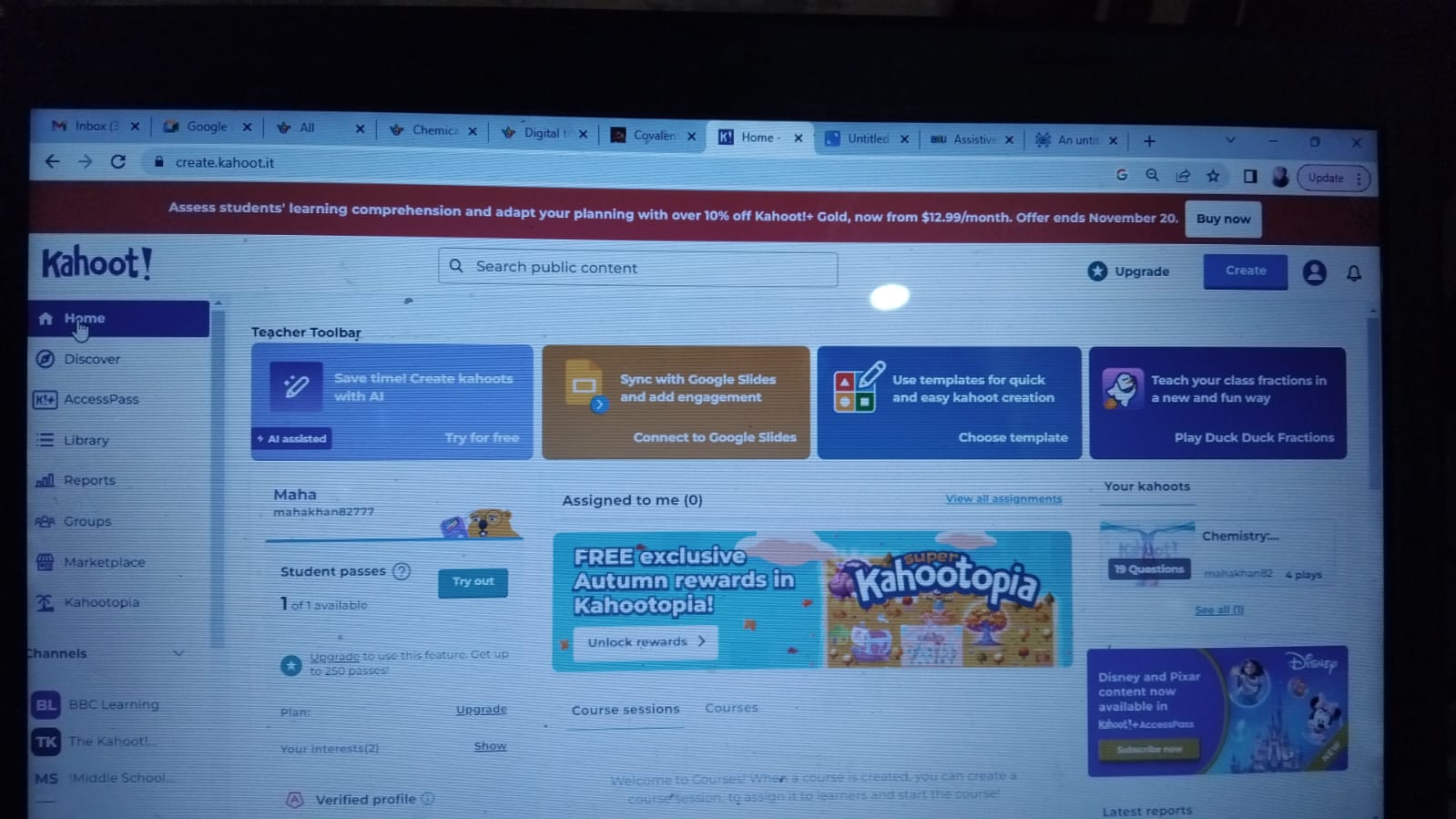Click the notifications bell icon

1354,273
